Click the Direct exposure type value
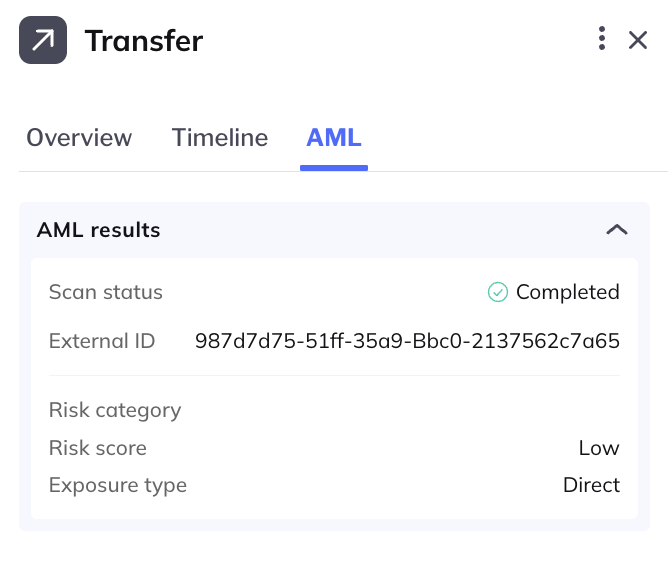This screenshot has height=588, width=668. pos(591,485)
